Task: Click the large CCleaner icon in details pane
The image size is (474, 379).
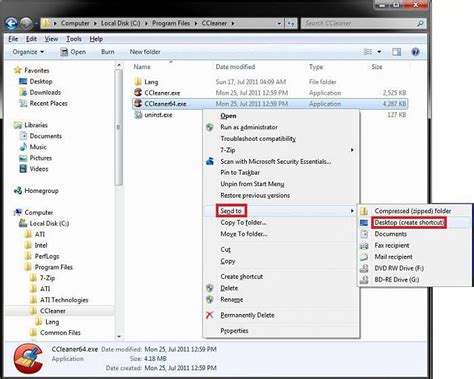Action: click(28, 359)
